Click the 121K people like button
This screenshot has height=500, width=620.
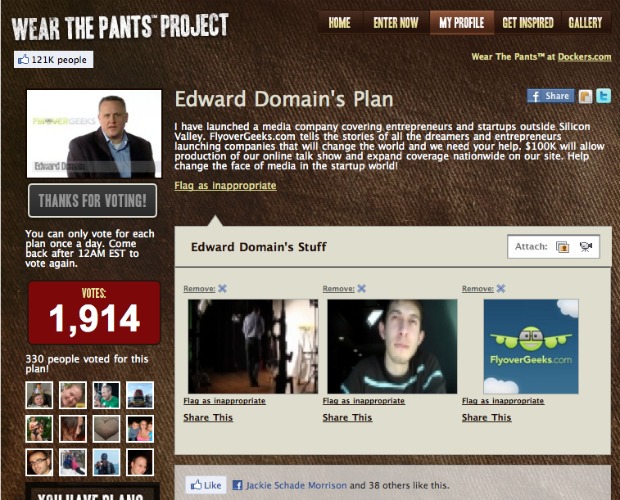click(53, 60)
